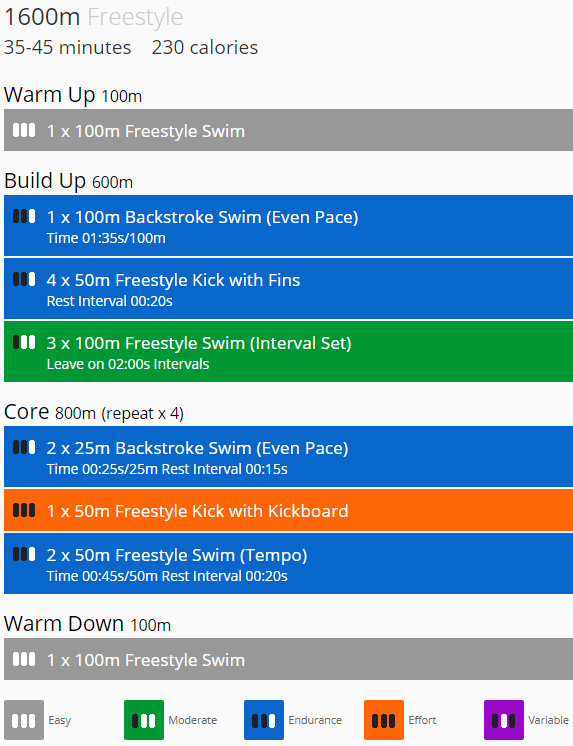The image size is (573, 746).
Task: Click intensity icon on orange Kickboard row
Action: click(x=24, y=510)
